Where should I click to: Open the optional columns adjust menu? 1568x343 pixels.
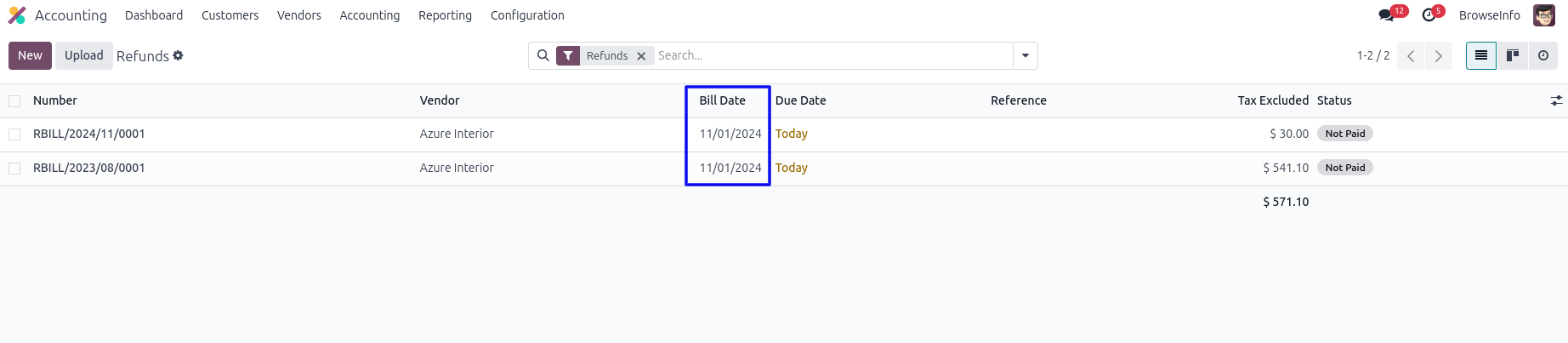coord(1556,100)
